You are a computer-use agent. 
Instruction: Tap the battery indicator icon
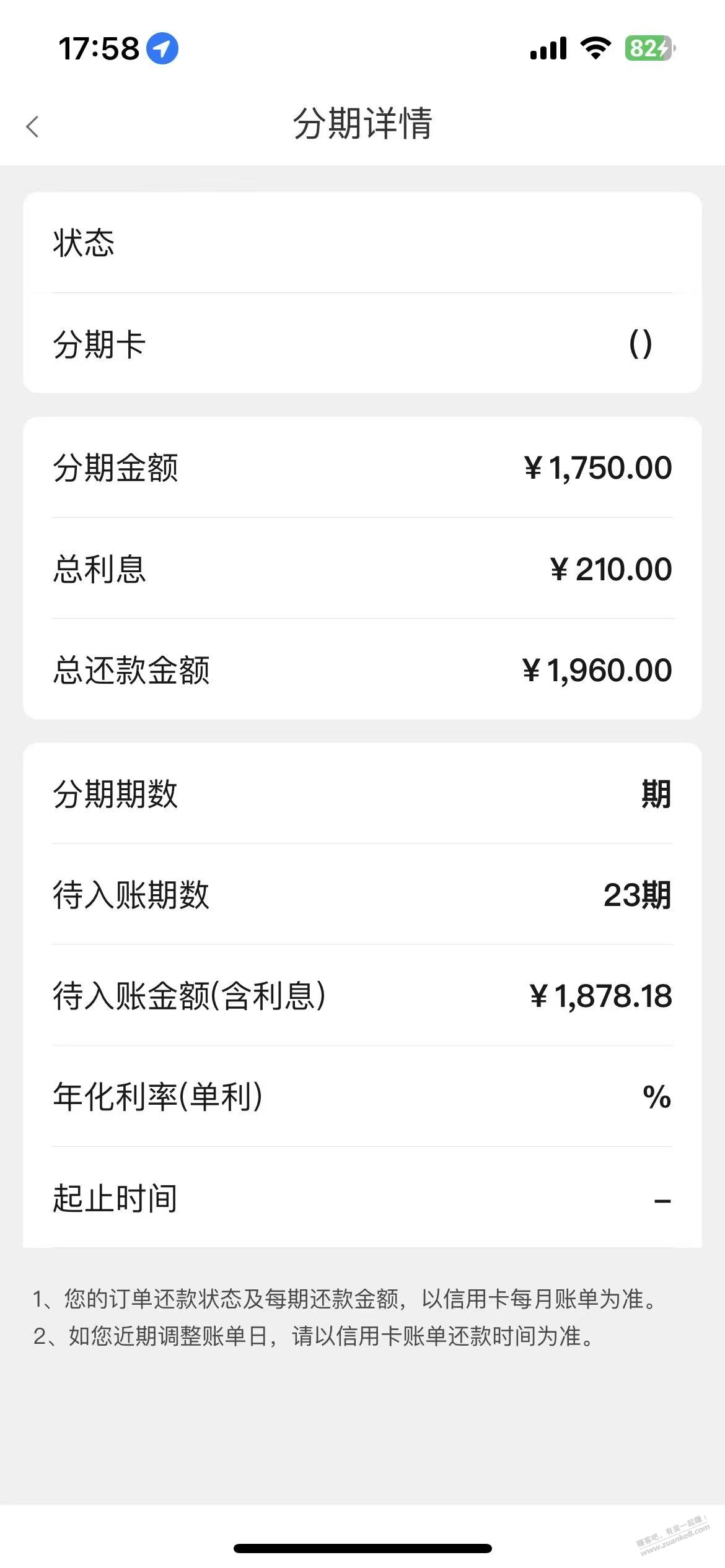(x=649, y=48)
